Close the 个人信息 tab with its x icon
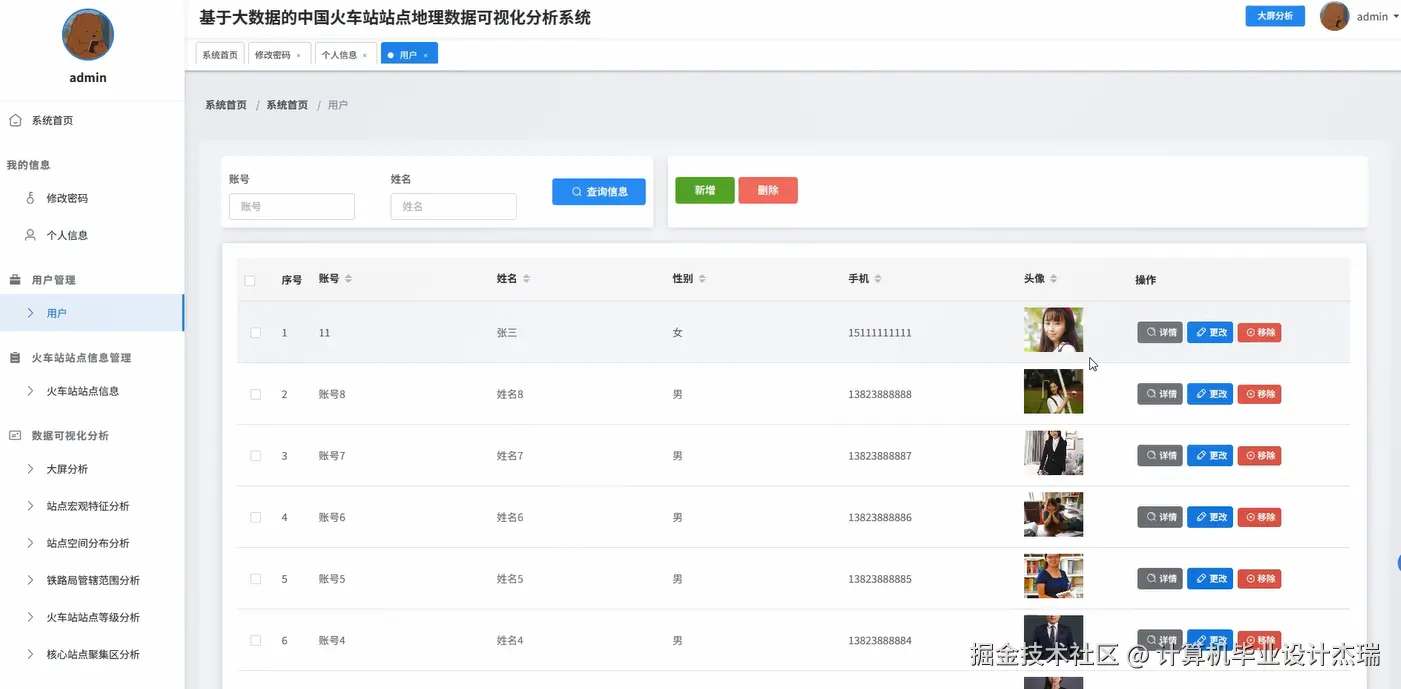1401x689 pixels. pyautogui.click(x=365, y=56)
